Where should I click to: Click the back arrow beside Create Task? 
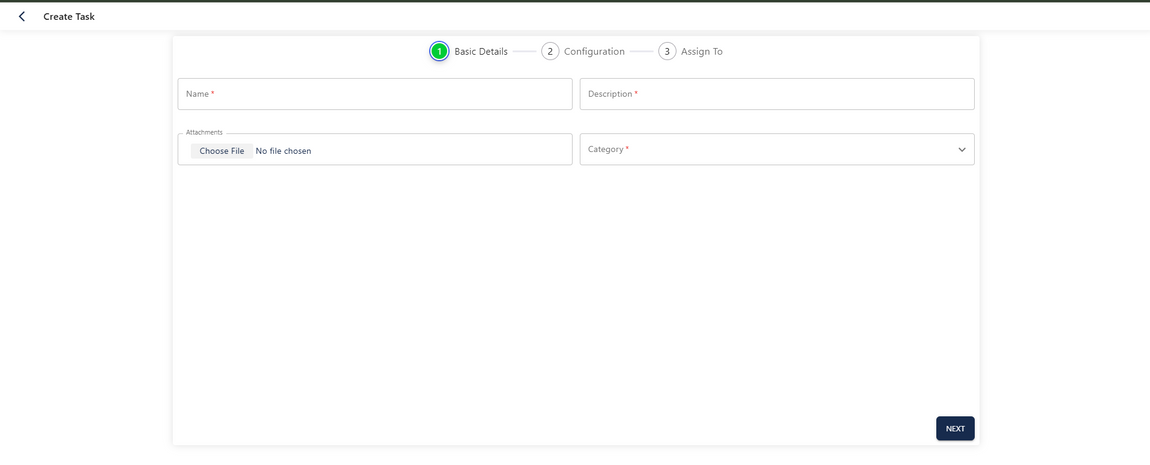coord(22,17)
